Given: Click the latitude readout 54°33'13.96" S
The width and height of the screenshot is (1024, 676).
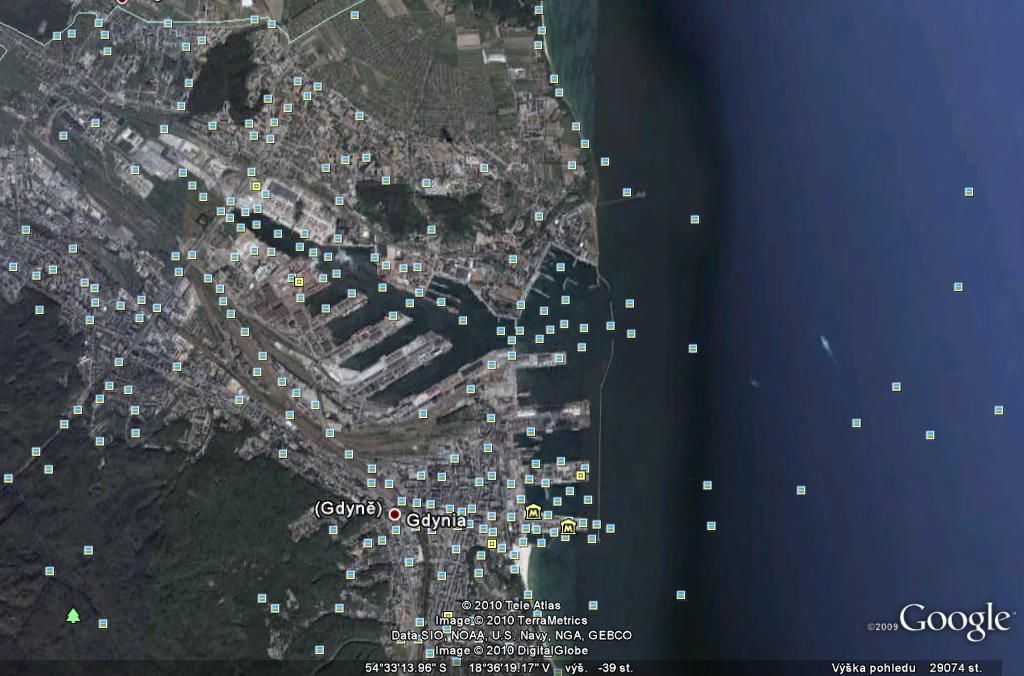Looking at the screenshot, I should tap(405, 668).
